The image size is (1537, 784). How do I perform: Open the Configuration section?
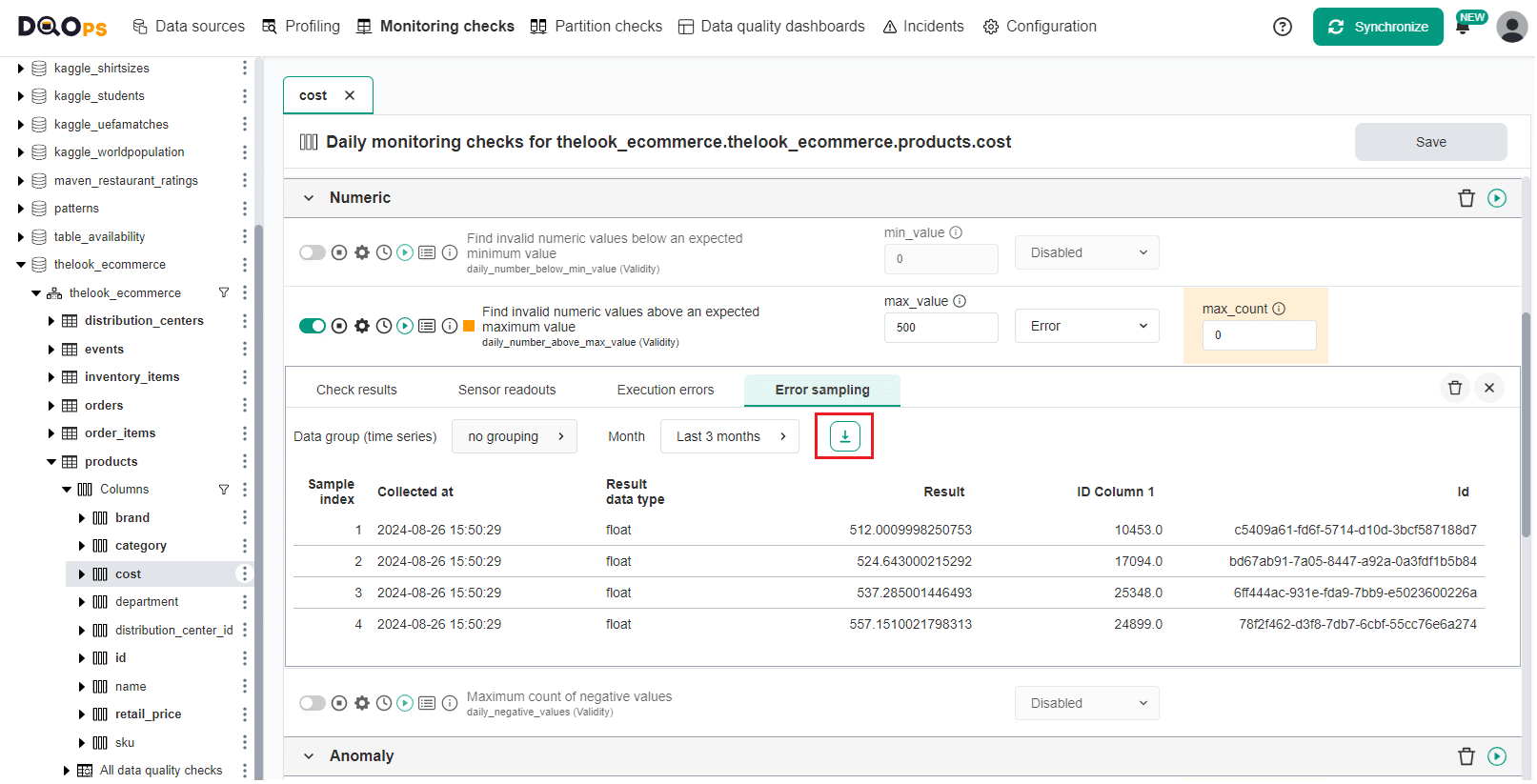(x=1040, y=27)
